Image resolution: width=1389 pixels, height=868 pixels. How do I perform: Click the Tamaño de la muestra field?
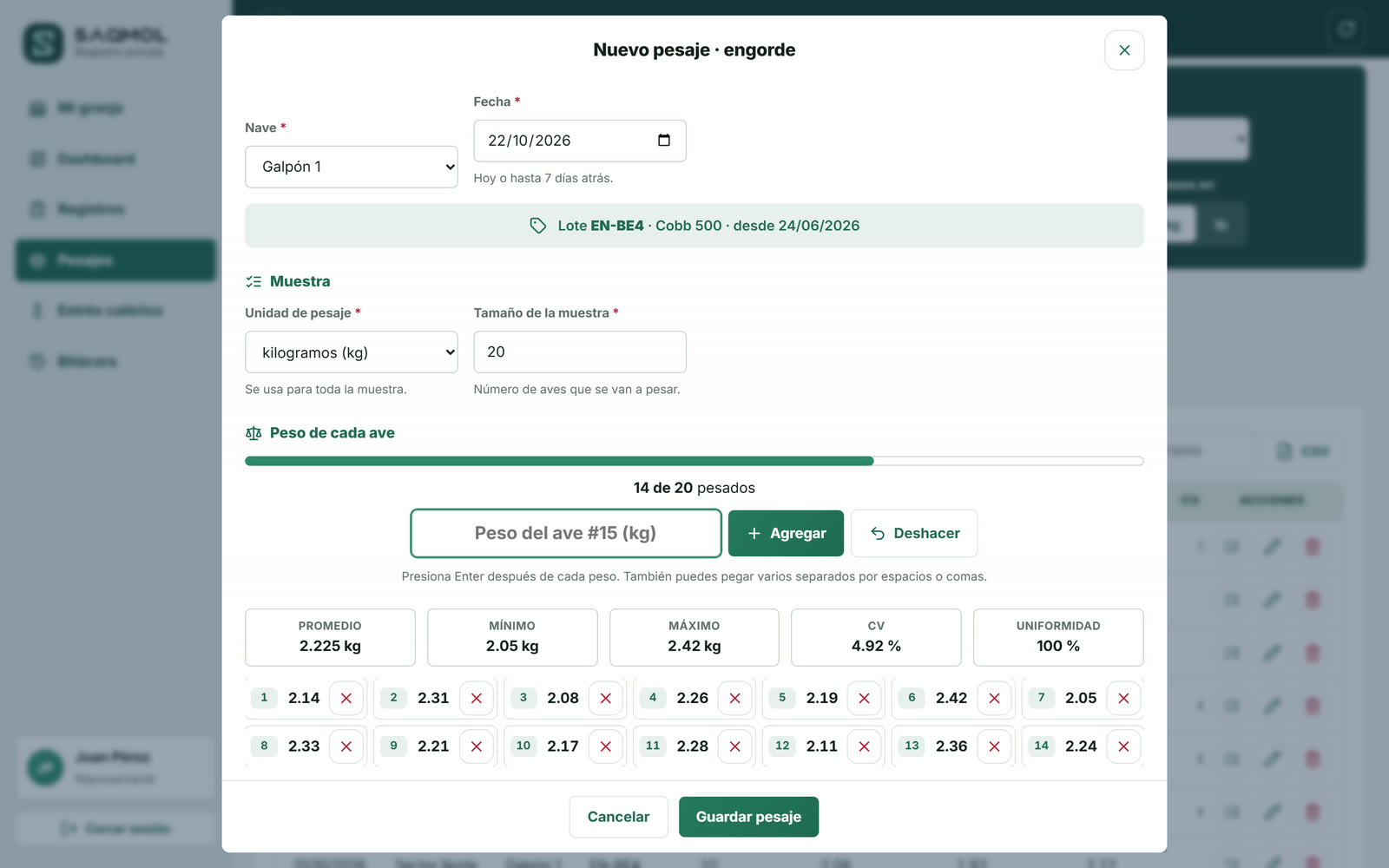(x=580, y=352)
